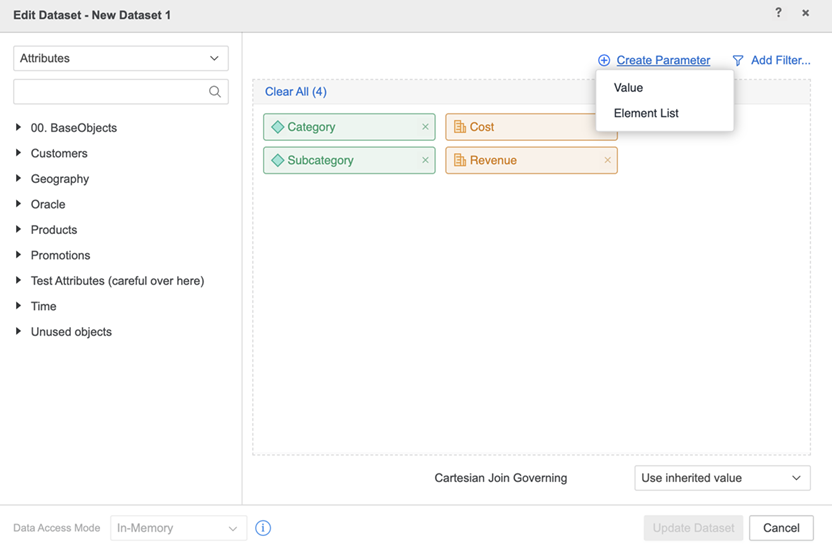Image resolution: width=832 pixels, height=554 pixels.
Task: Click the Data Access Mode info icon
Action: coord(263,528)
